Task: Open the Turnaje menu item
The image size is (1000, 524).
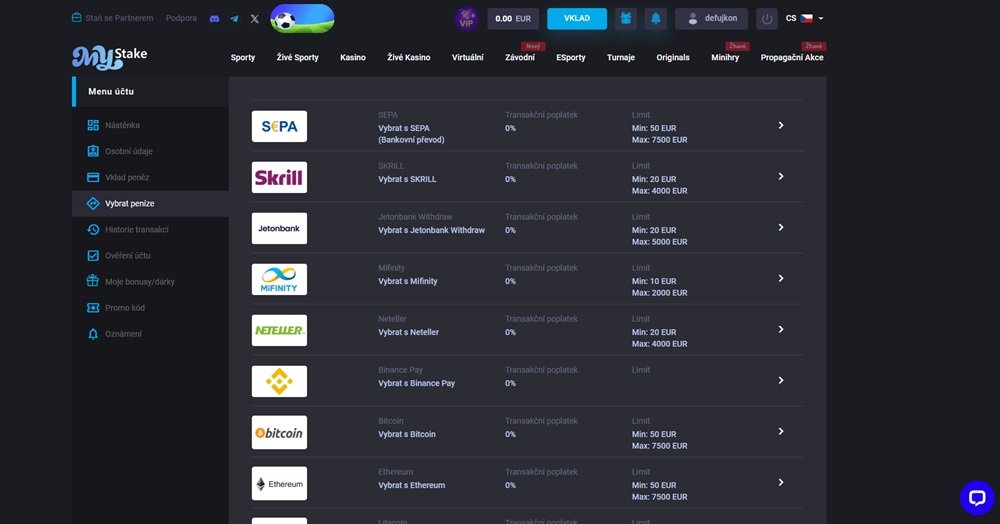Action: click(x=620, y=57)
